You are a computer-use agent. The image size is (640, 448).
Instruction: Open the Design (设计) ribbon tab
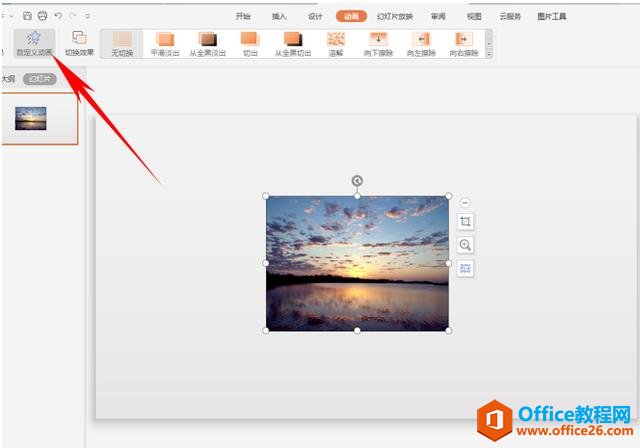tap(315, 16)
